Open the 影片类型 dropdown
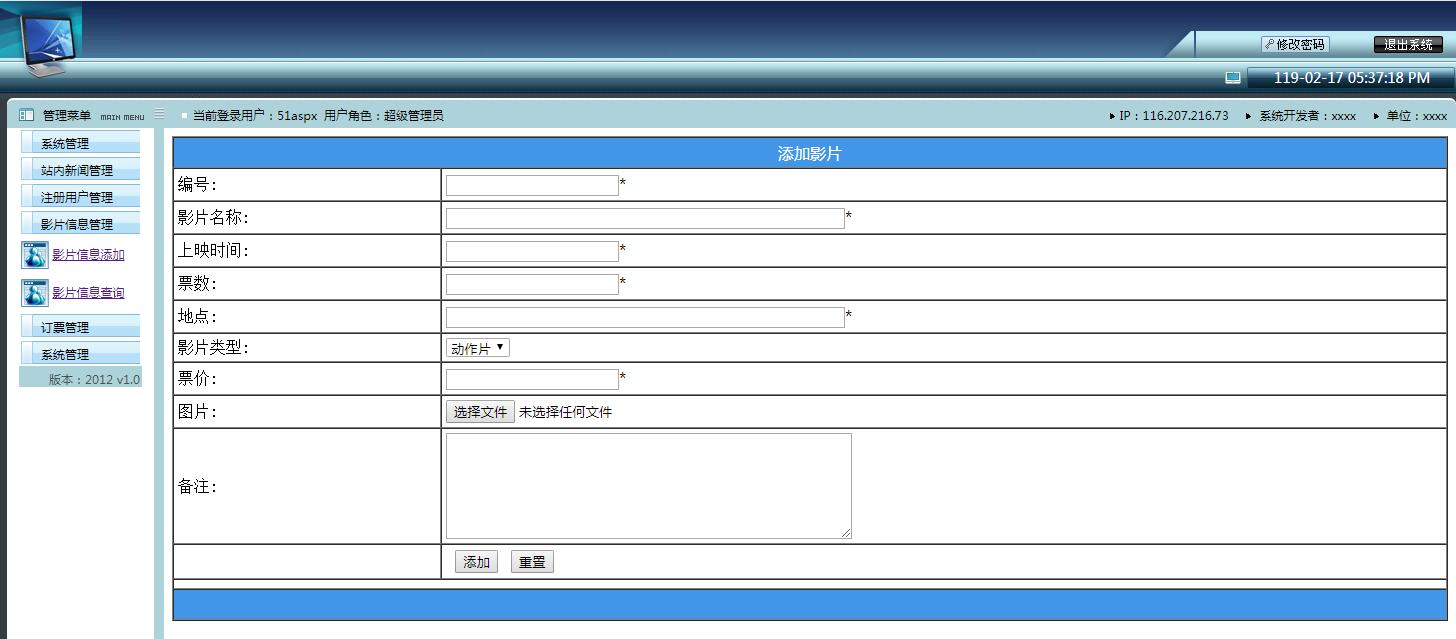The width and height of the screenshot is (1456, 639). [477, 348]
